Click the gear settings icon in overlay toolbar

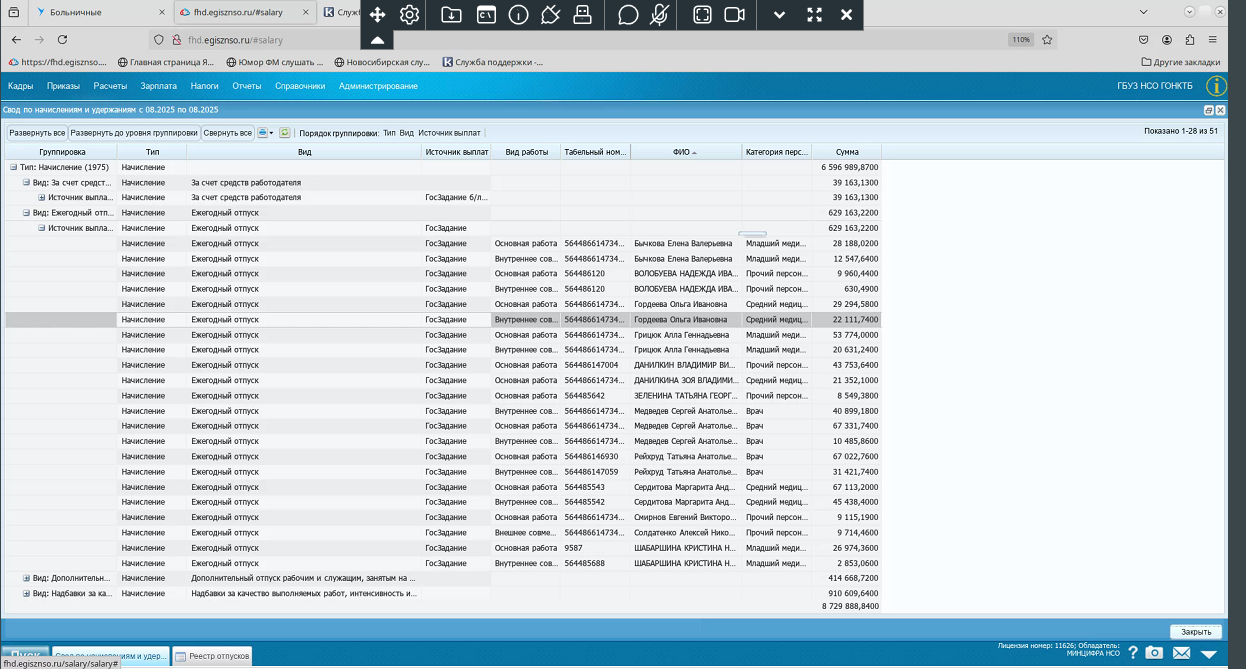pos(409,15)
